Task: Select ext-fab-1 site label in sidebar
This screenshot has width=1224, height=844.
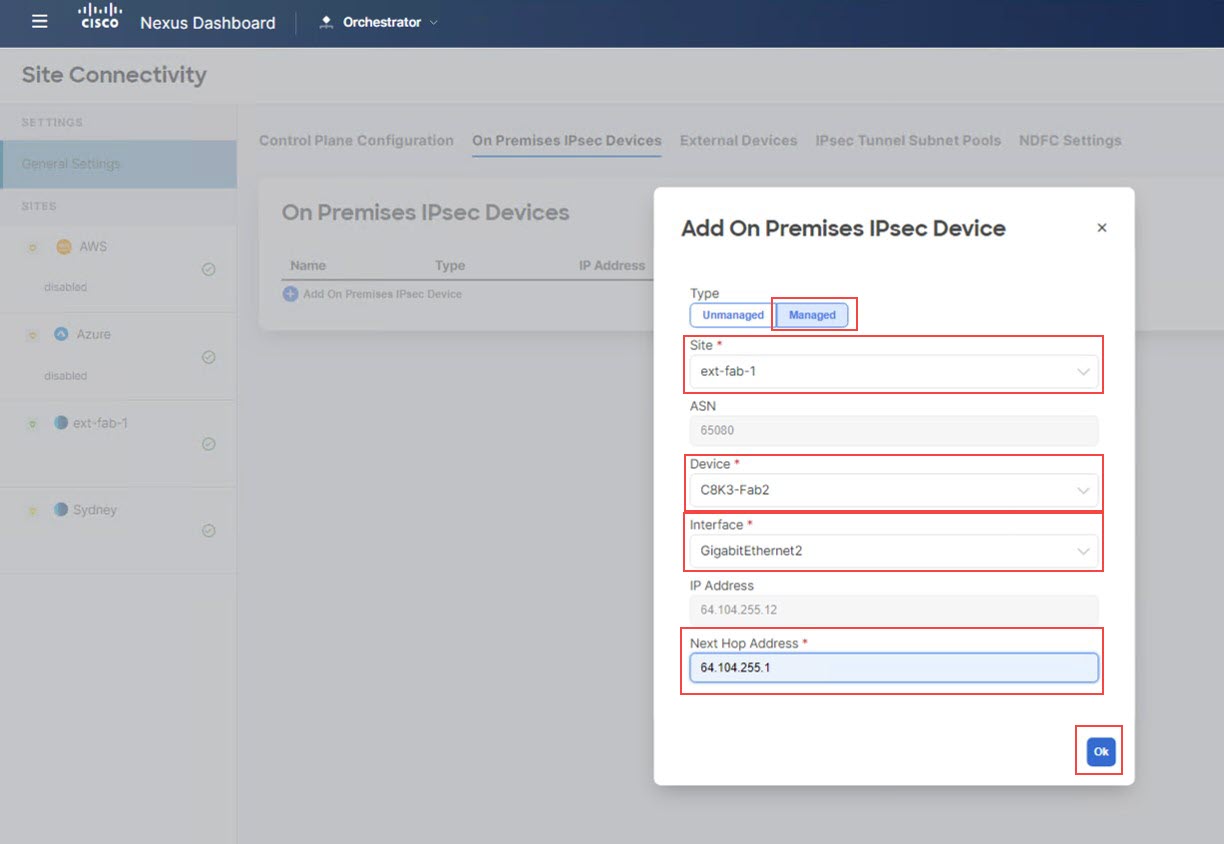Action: point(100,423)
